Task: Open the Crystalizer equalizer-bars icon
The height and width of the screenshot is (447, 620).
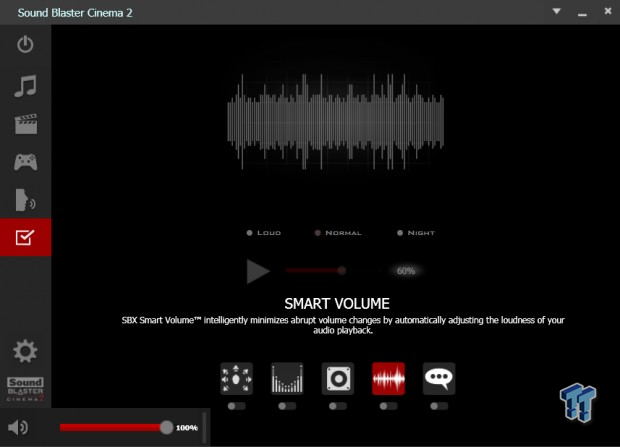Action: point(287,379)
